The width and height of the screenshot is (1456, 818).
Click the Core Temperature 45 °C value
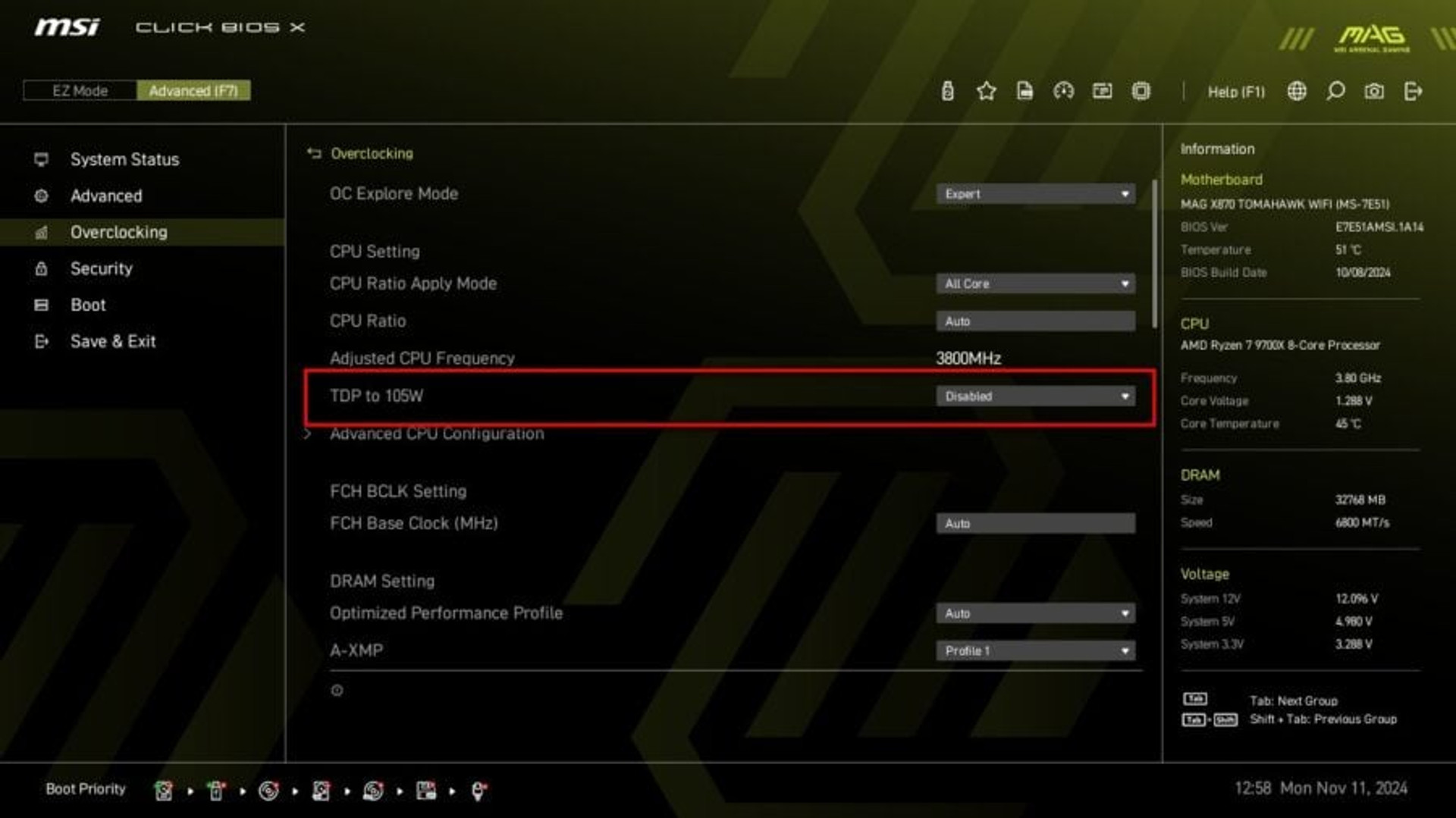pyautogui.click(x=1348, y=423)
